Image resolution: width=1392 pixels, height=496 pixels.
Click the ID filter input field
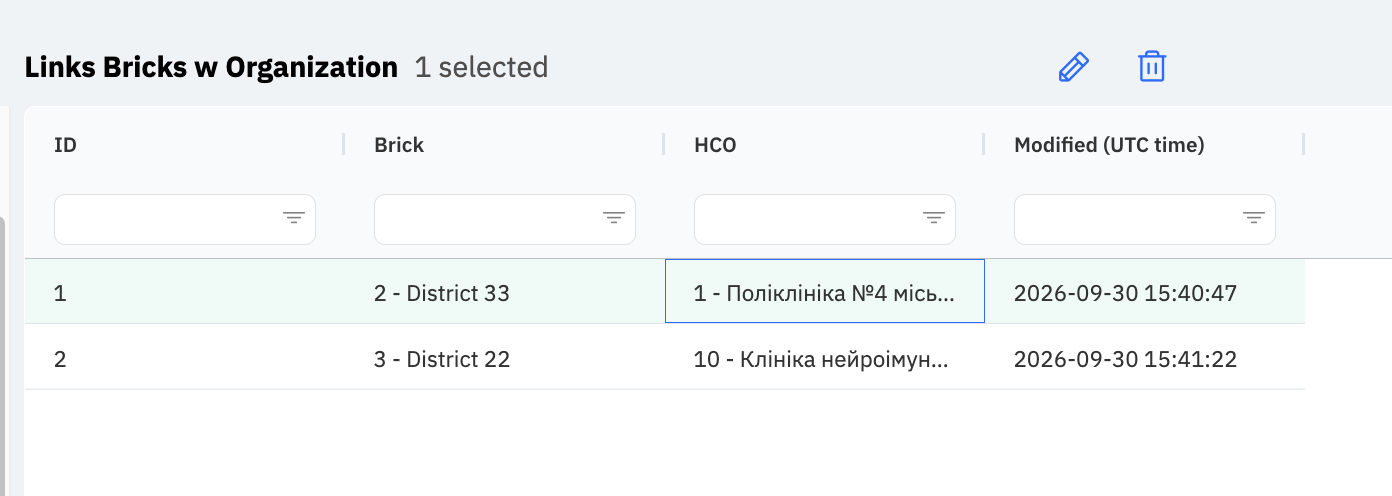[185, 219]
